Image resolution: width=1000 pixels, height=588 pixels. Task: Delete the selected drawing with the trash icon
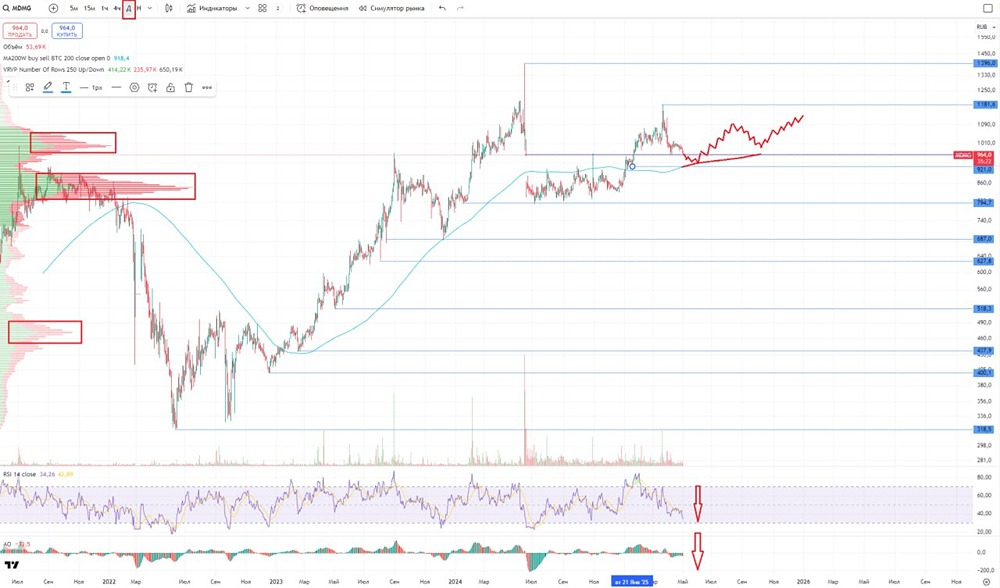click(x=189, y=87)
